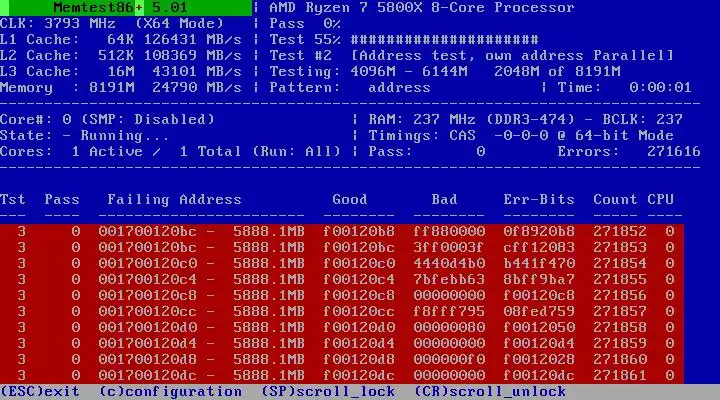The height and width of the screenshot is (400, 720).
Task: Click the Memory 8191M 24790 MB/s line
Action: click(x=121, y=88)
